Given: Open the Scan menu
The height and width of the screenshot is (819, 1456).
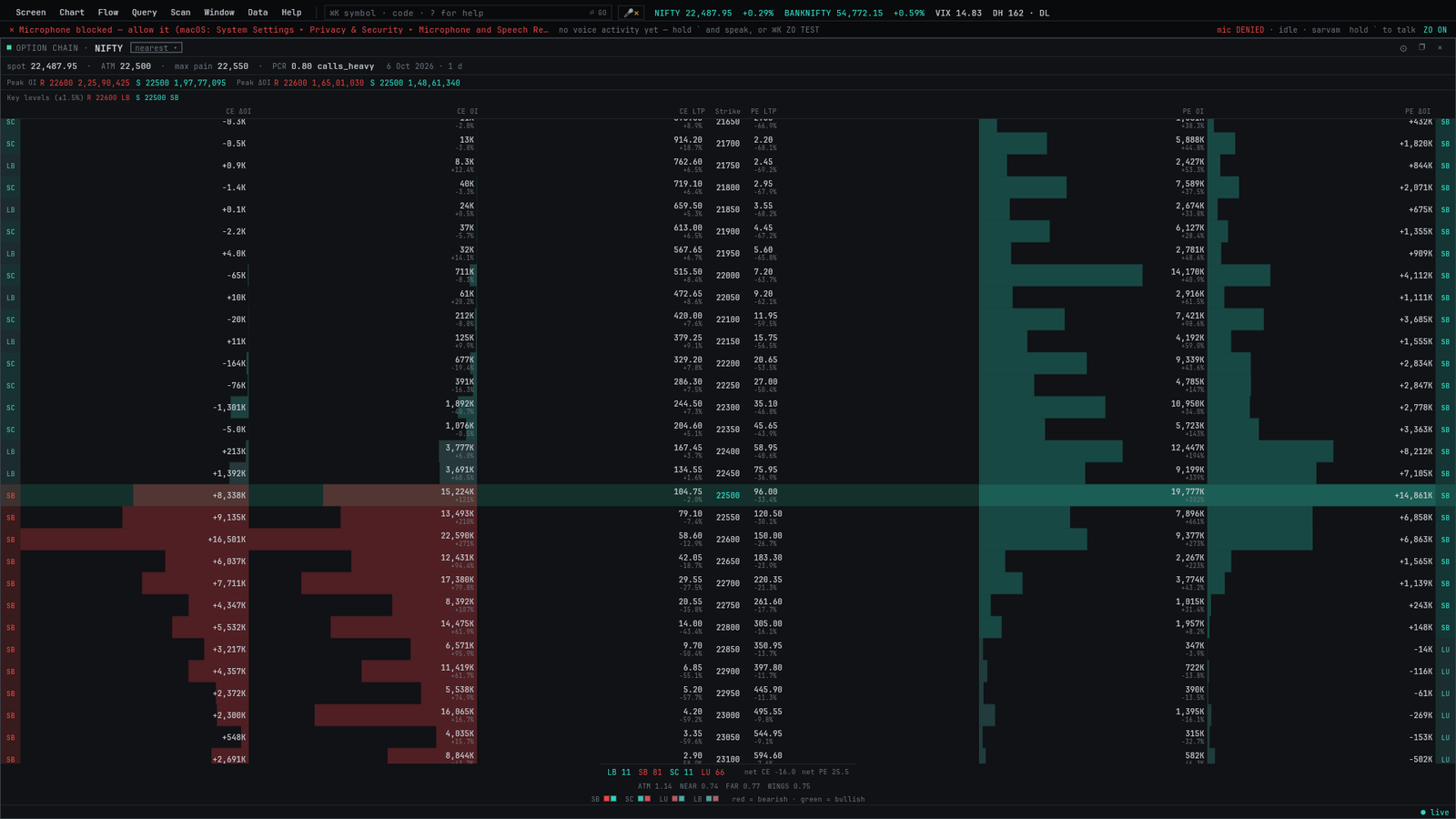Looking at the screenshot, I should (x=180, y=13).
